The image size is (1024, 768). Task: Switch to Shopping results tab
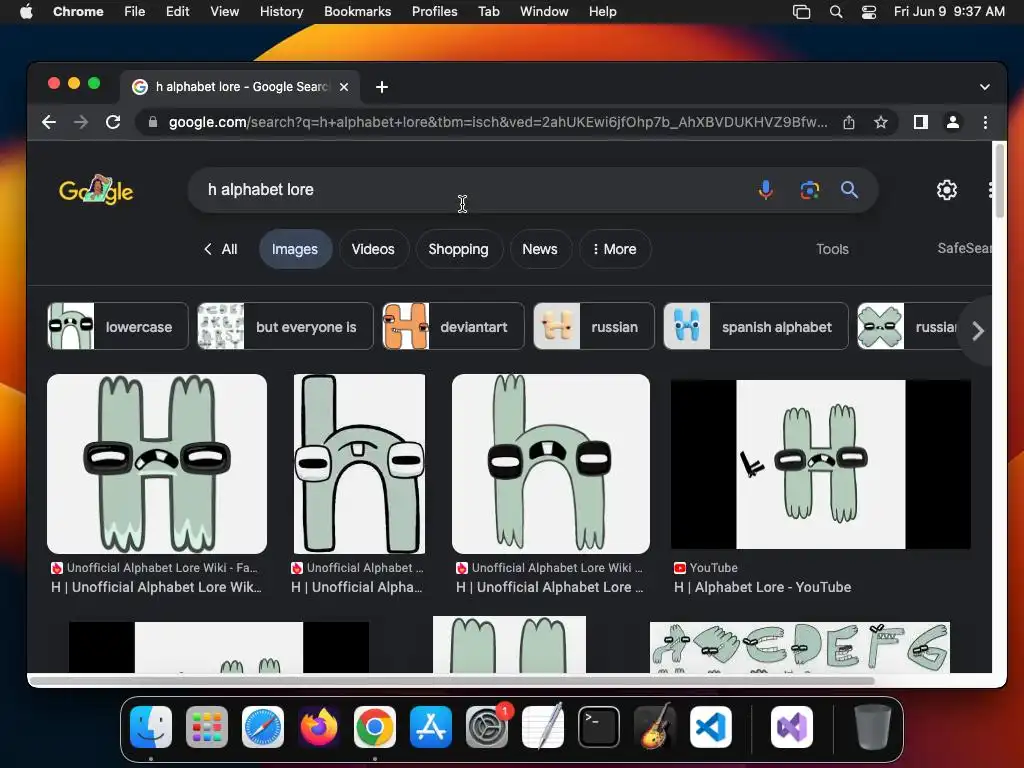click(x=458, y=249)
